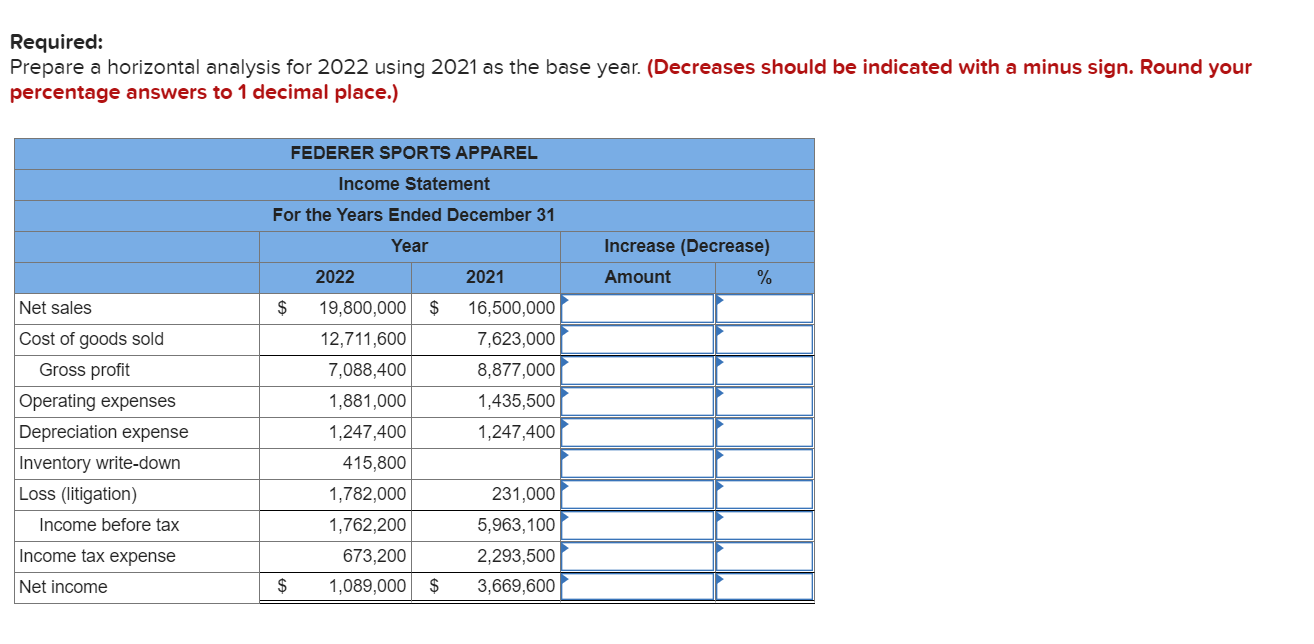Select the percentage field for Loss (litigation)
Viewport: 1314px width, 644px height.
coord(765,494)
